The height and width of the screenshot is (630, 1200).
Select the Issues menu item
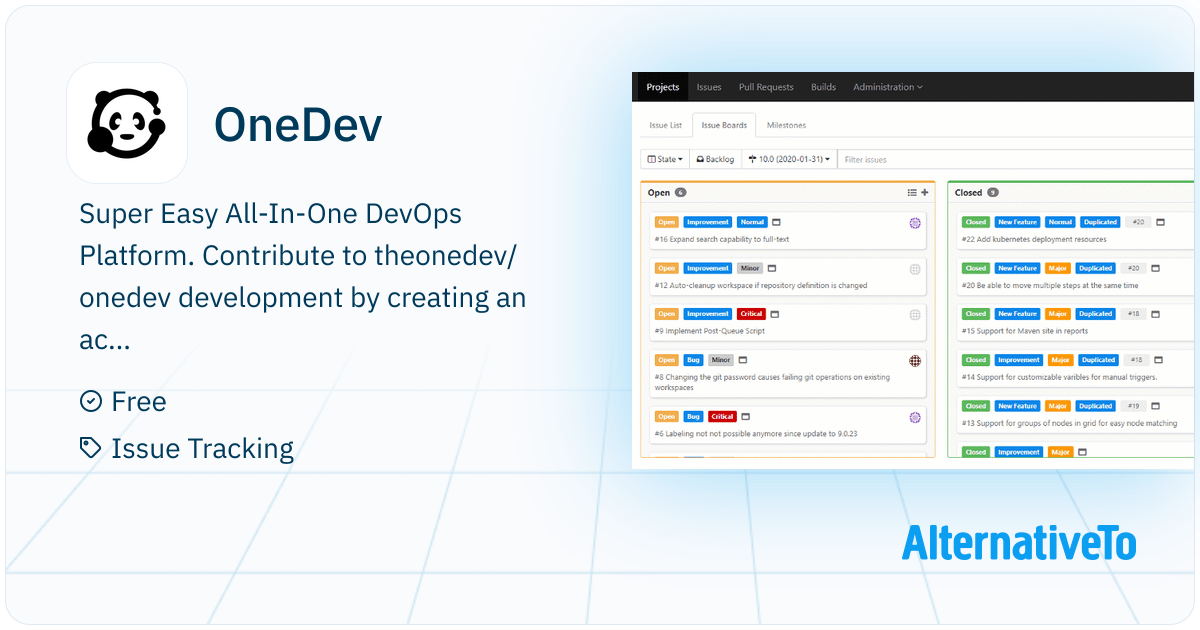tap(709, 87)
